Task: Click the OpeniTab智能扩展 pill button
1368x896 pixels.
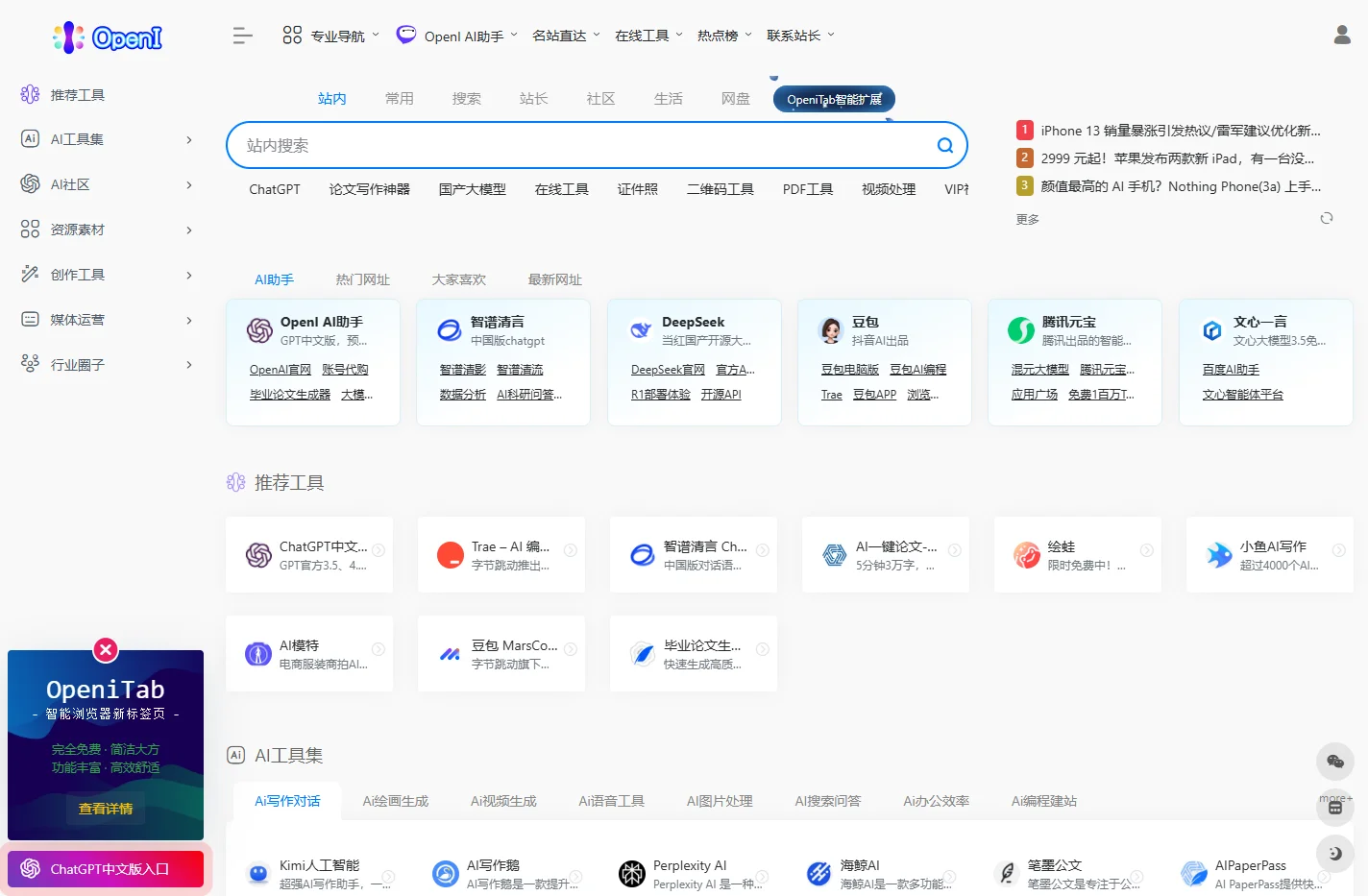Action: [834, 100]
